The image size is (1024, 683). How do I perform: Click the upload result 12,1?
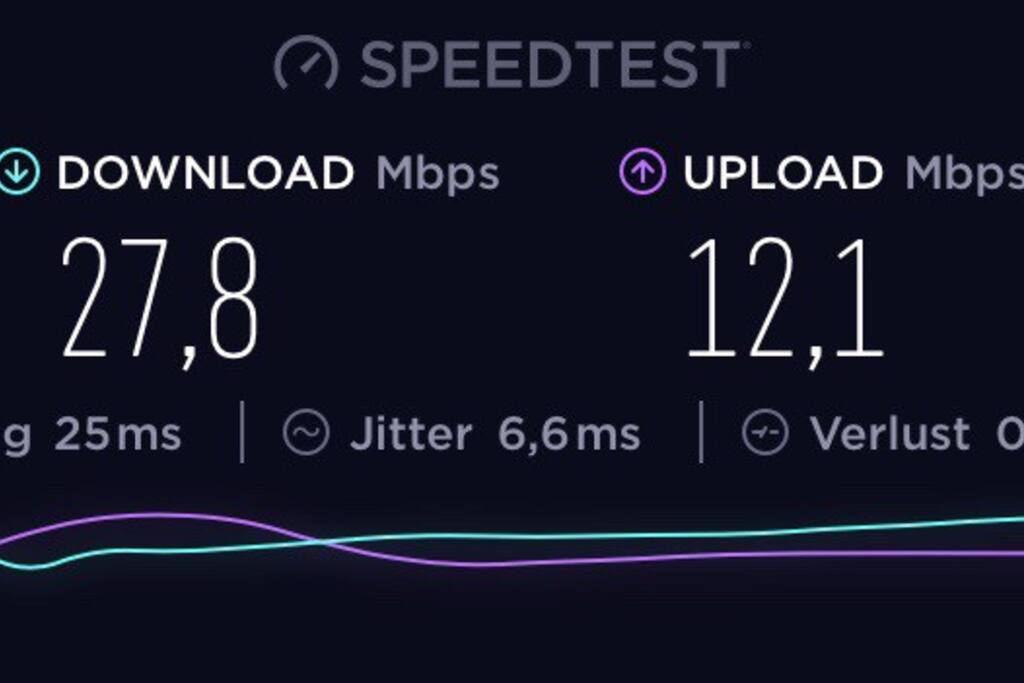(786, 302)
